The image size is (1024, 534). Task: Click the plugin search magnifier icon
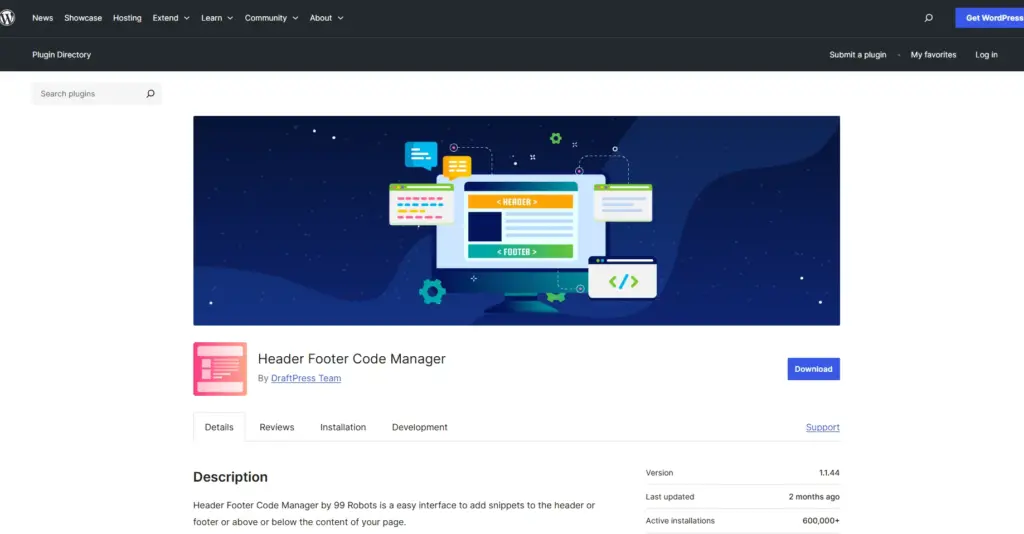(150, 94)
